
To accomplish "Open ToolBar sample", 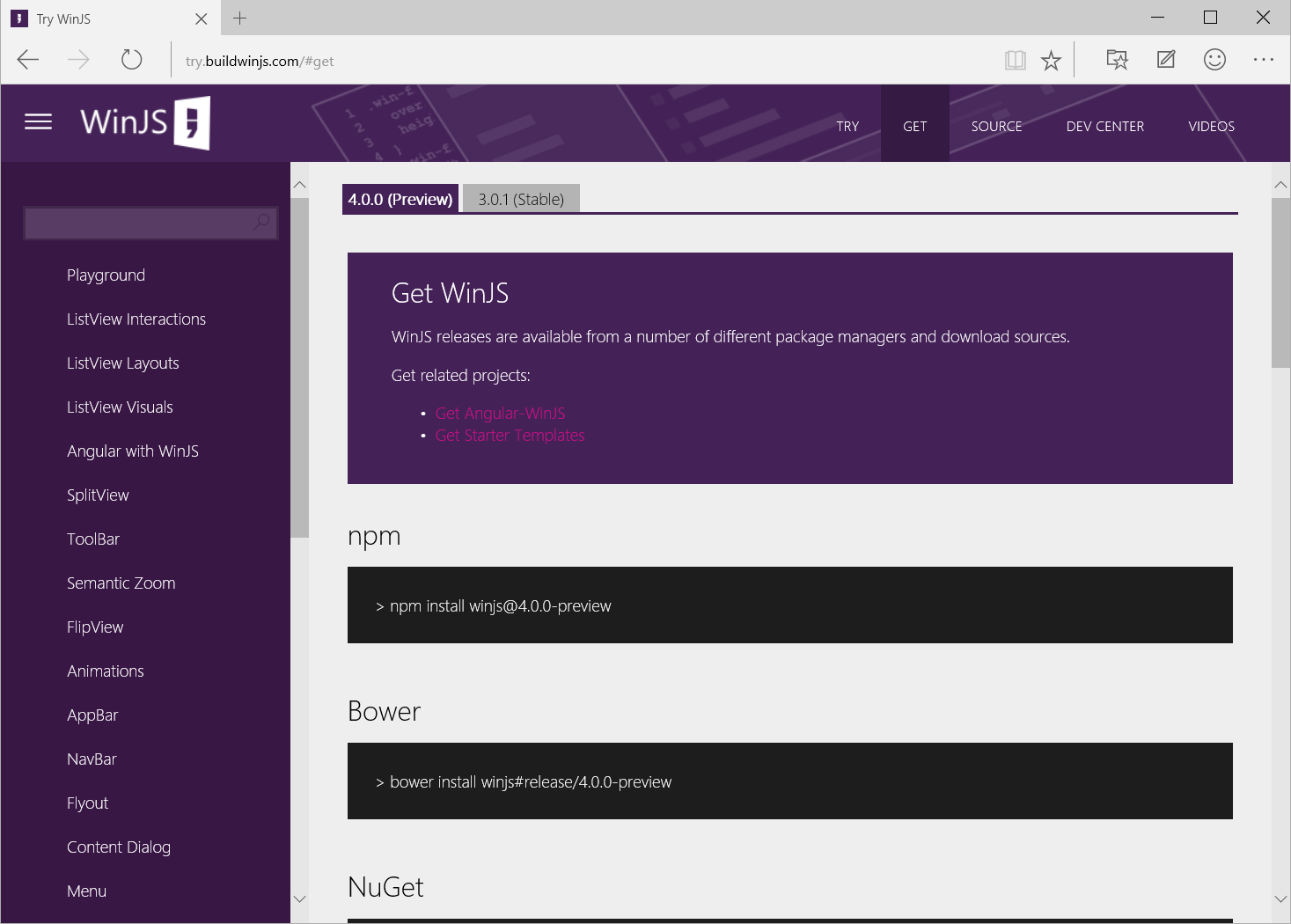I will (x=93, y=539).
